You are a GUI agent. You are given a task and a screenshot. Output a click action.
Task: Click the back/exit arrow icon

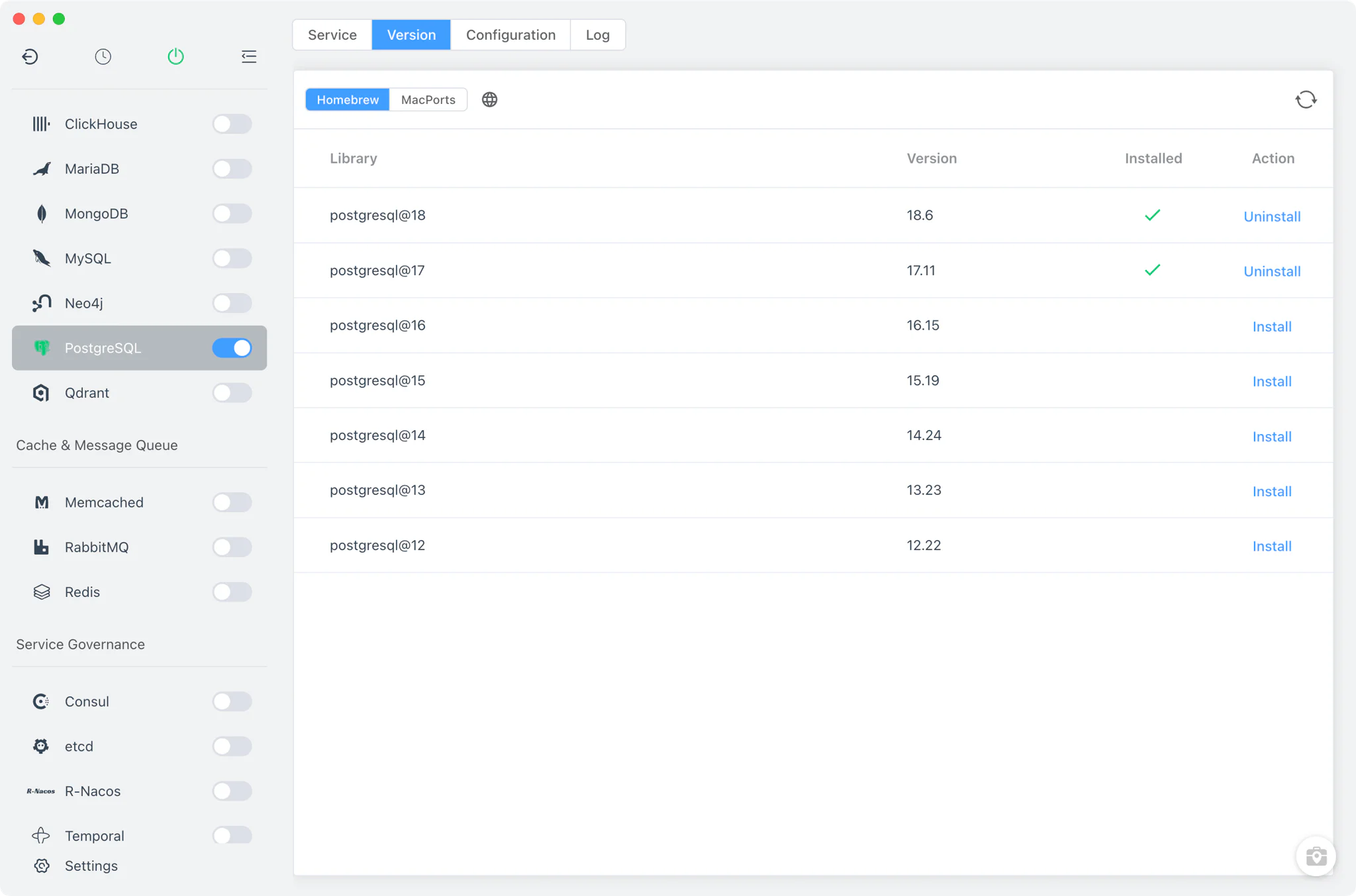[x=30, y=57]
